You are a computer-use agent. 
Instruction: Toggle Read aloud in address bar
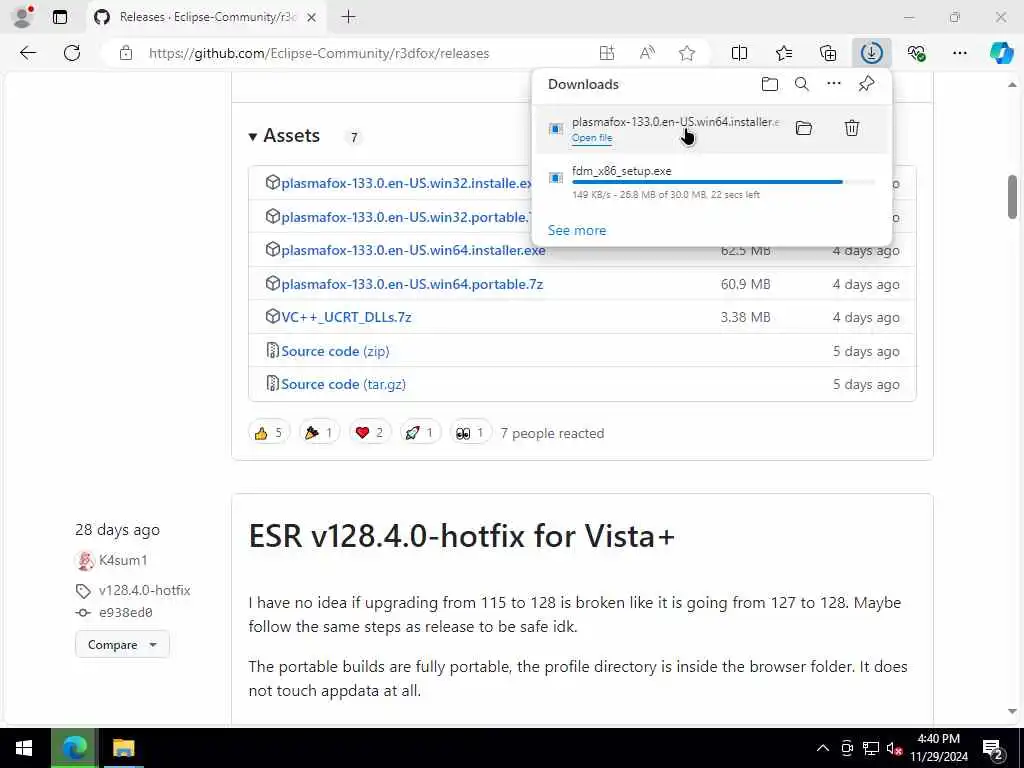tap(647, 54)
